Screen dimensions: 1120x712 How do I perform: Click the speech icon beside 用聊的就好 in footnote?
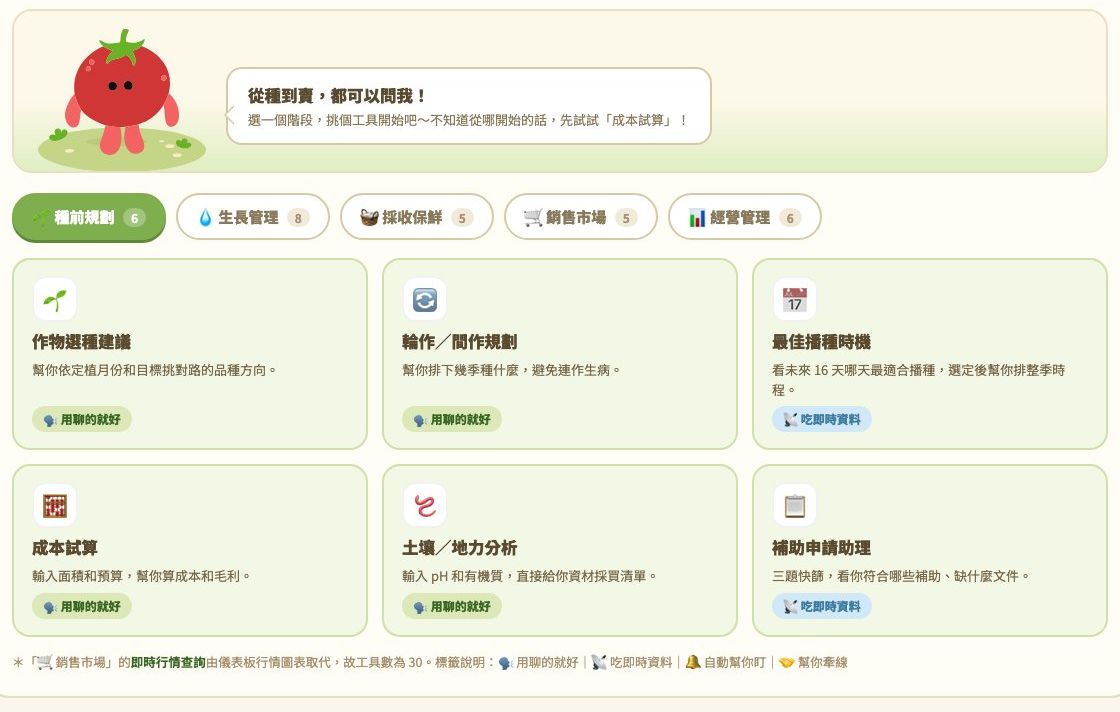(506, 663)
